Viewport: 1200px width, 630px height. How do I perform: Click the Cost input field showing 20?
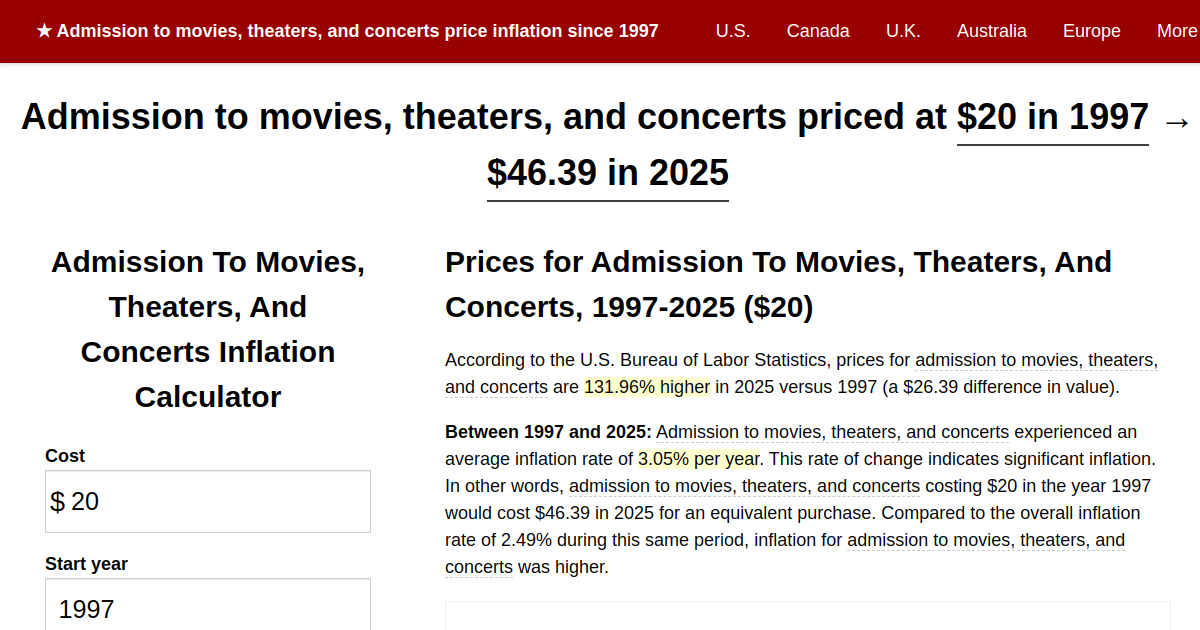point(208,502)
